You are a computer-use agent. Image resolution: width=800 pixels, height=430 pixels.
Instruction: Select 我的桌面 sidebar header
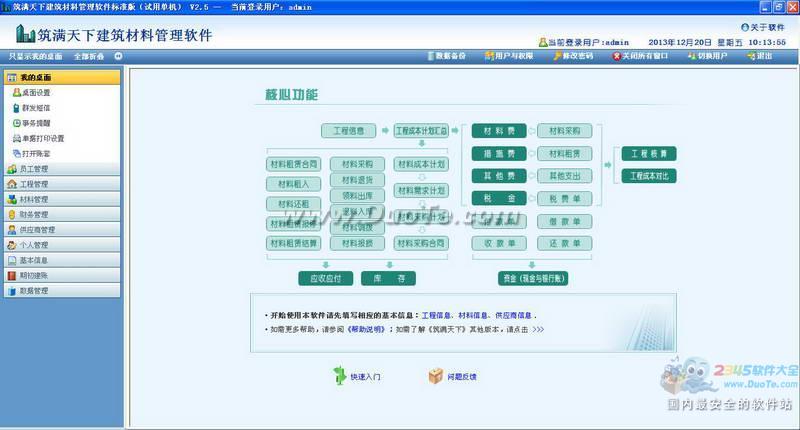62,78
